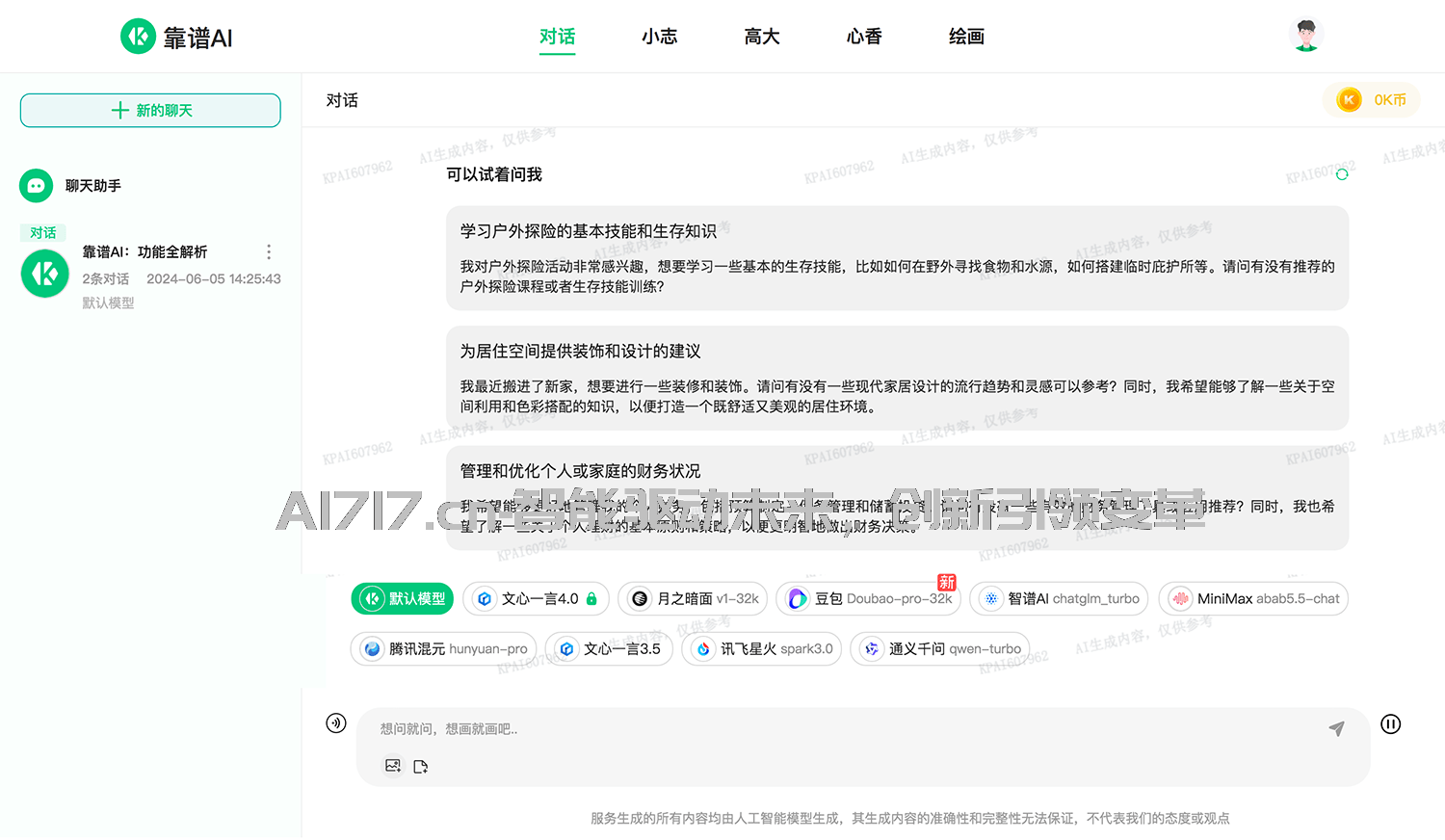The height and width of the screenshot is (840, 1445).
Task: Click the 可以试着问我 heading
Action: click(494, 174)
